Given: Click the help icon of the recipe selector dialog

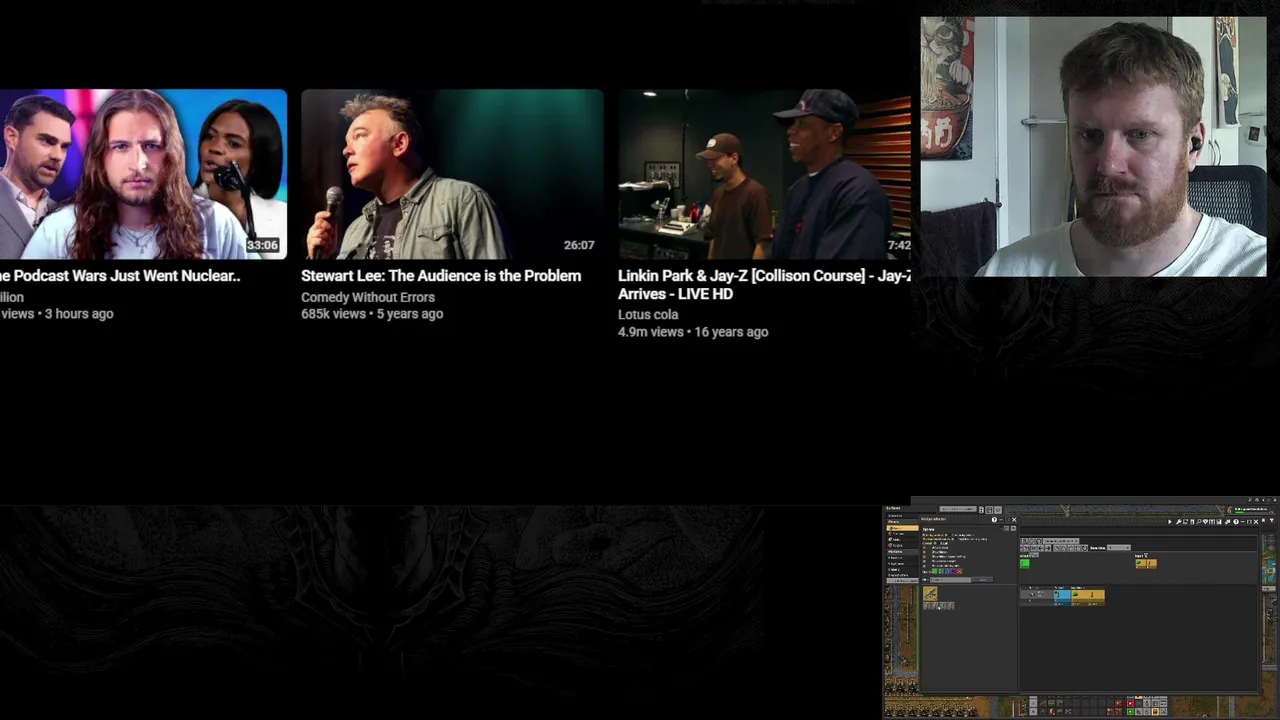Looking at the screenshot, I should click(994, 520).
